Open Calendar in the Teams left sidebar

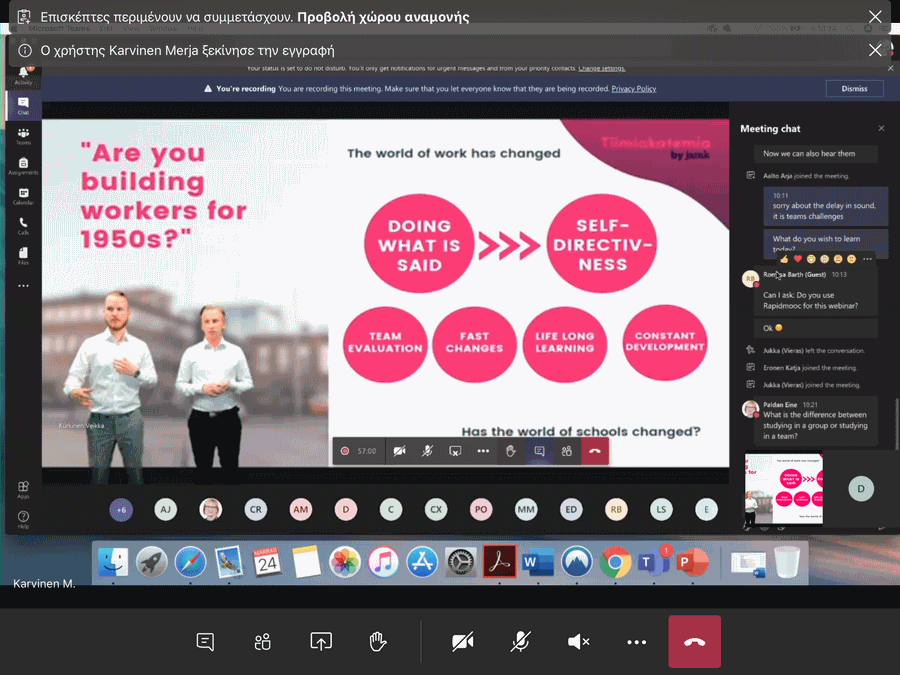click(23, 195)
